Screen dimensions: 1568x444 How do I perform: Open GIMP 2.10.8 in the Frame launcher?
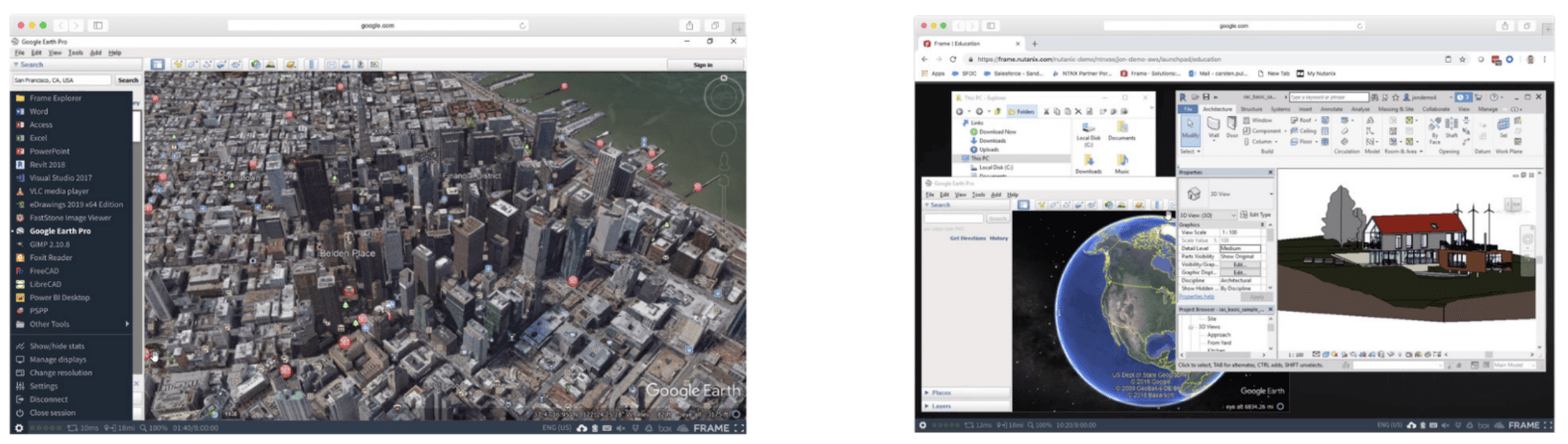tap(49, 244)
